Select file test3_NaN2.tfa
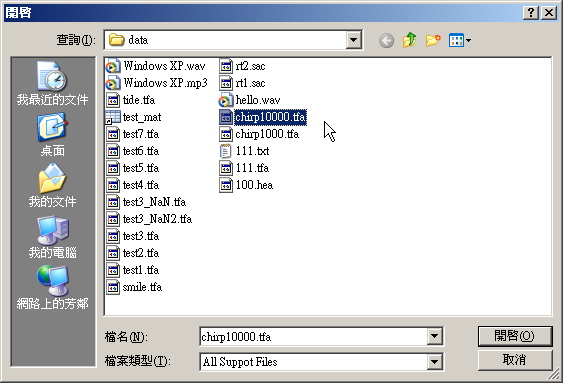 157,219
